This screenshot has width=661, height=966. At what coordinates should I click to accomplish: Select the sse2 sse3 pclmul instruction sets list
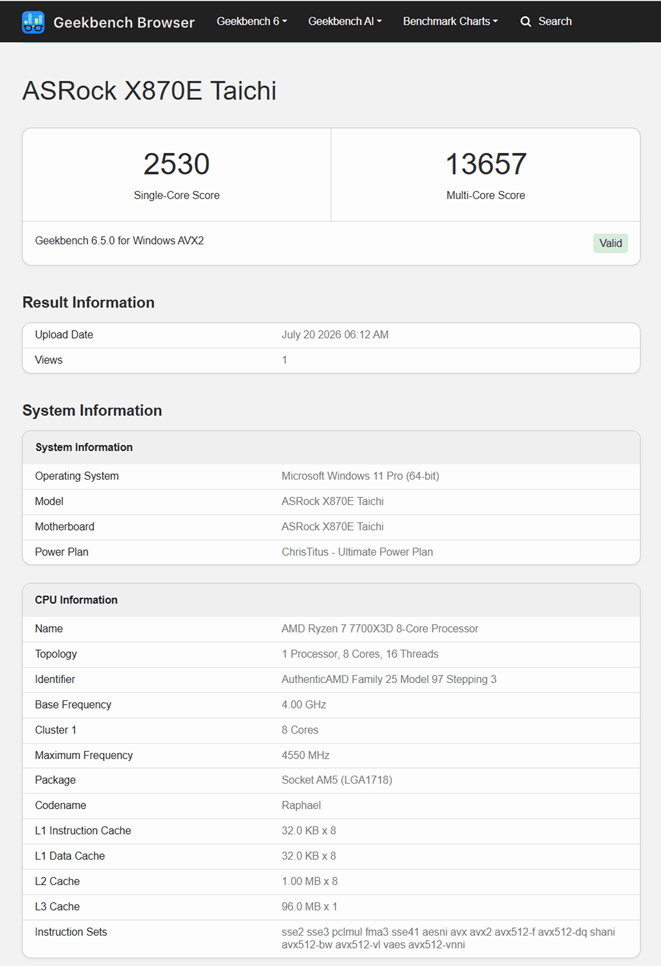pos(448,938)
